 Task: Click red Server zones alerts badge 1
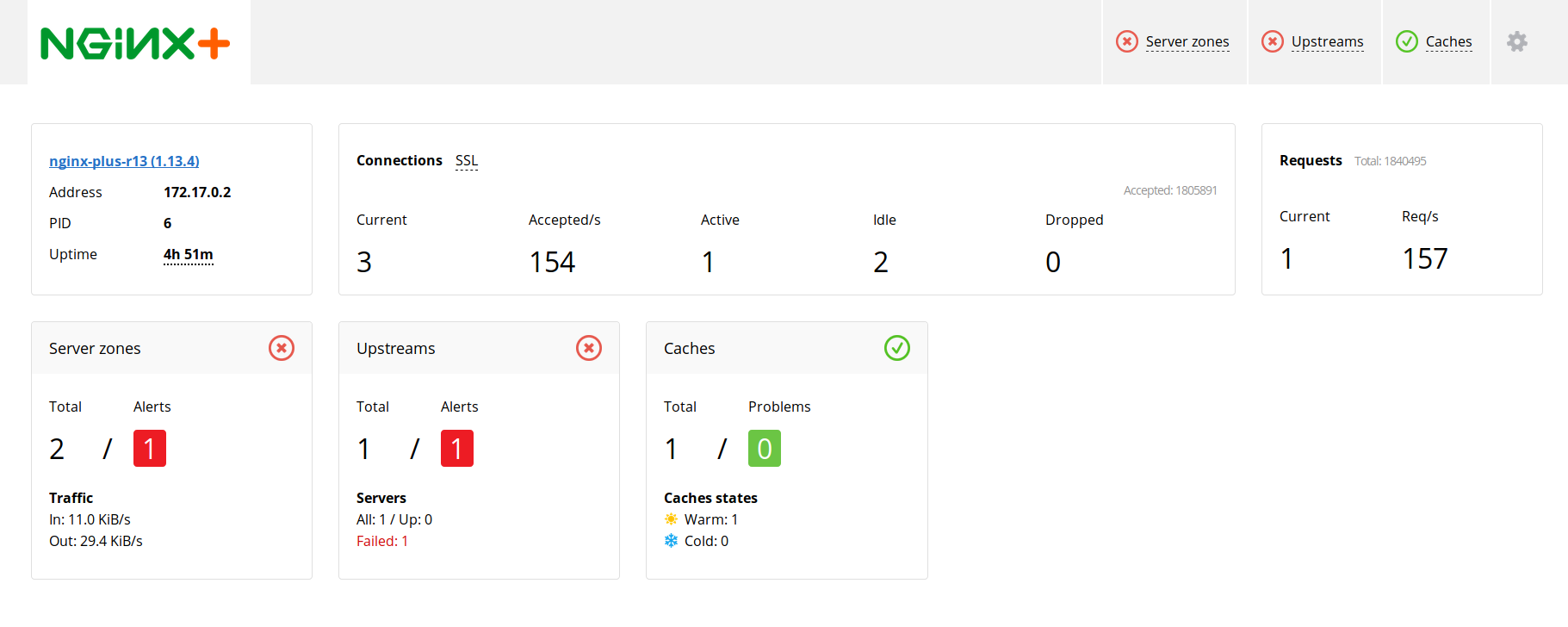pos(150,449)
